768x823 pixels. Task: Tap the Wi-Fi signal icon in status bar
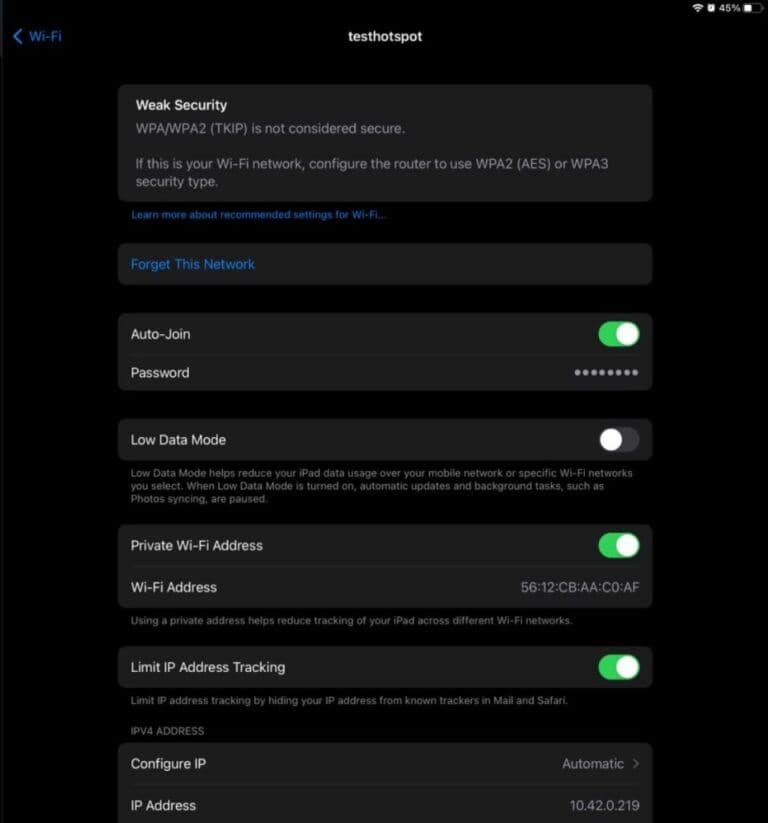tap(698, 8)
